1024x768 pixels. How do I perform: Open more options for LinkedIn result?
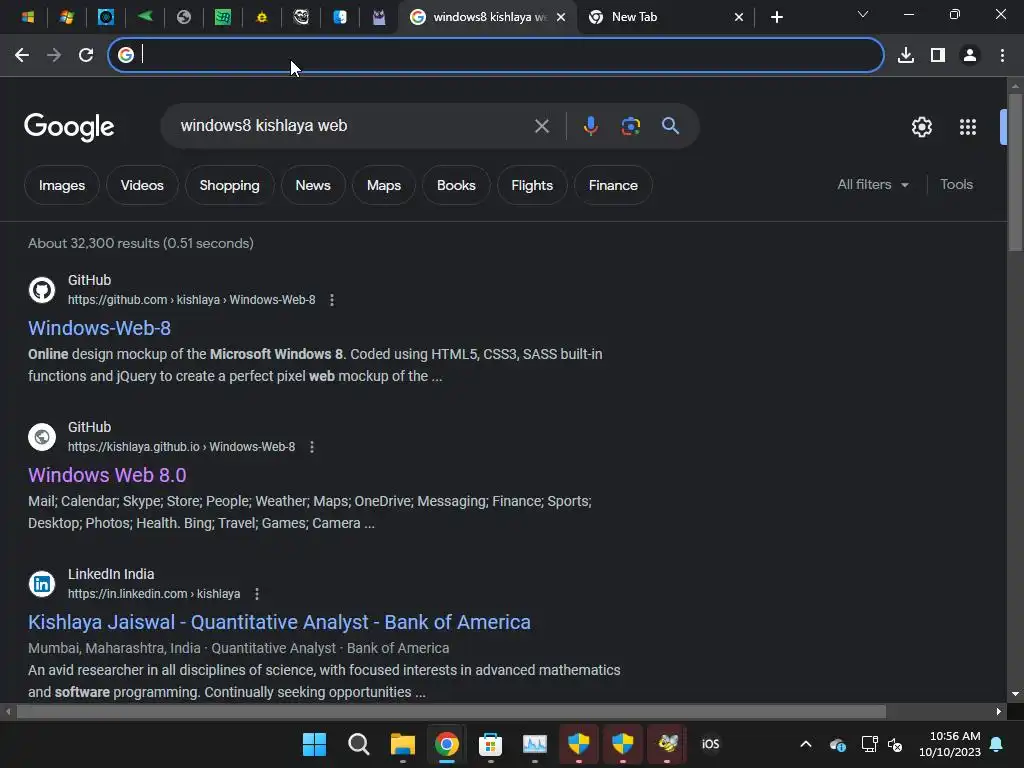[x=257, y=594]
